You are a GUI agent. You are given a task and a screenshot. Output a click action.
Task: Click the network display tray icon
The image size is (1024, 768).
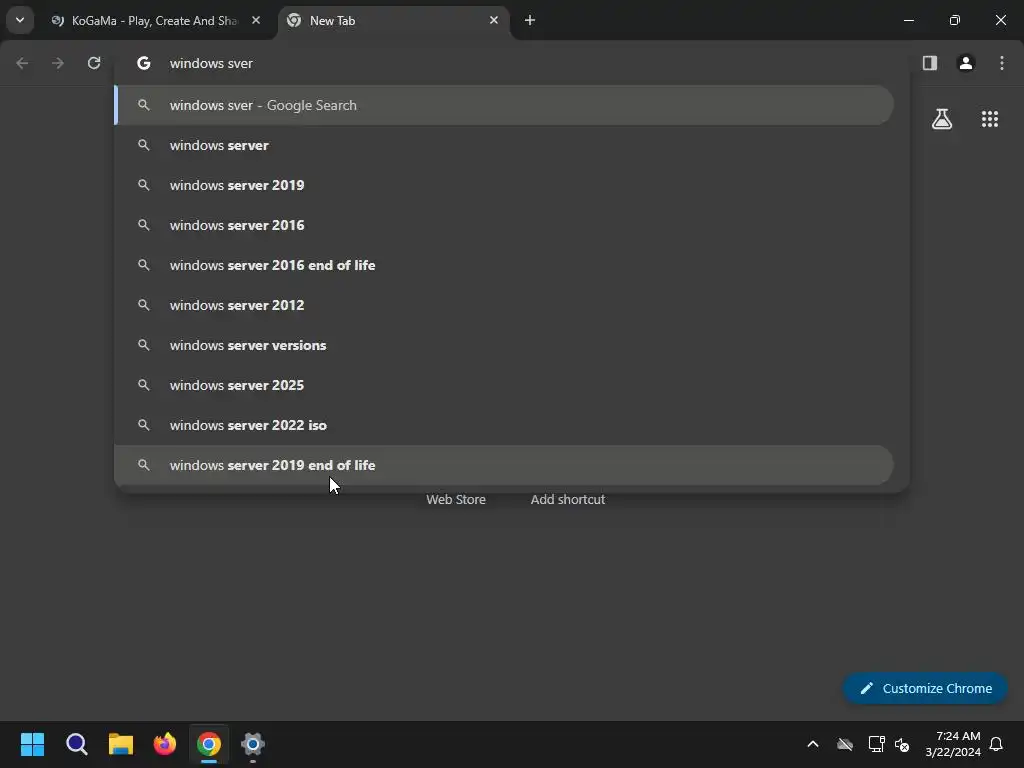pyautogui.click(x=876, y=744)
